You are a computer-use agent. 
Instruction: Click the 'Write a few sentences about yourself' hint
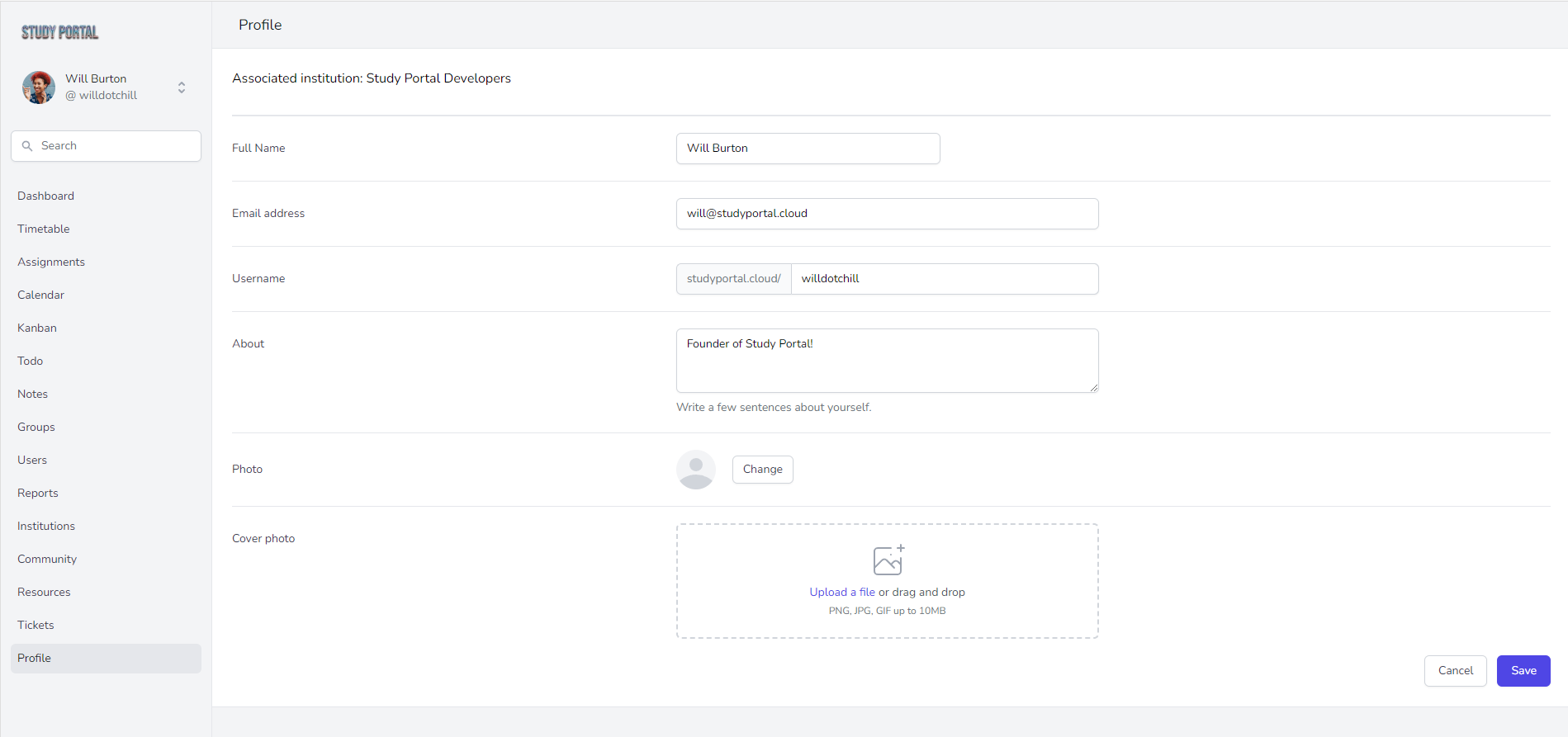click(774, 407)
